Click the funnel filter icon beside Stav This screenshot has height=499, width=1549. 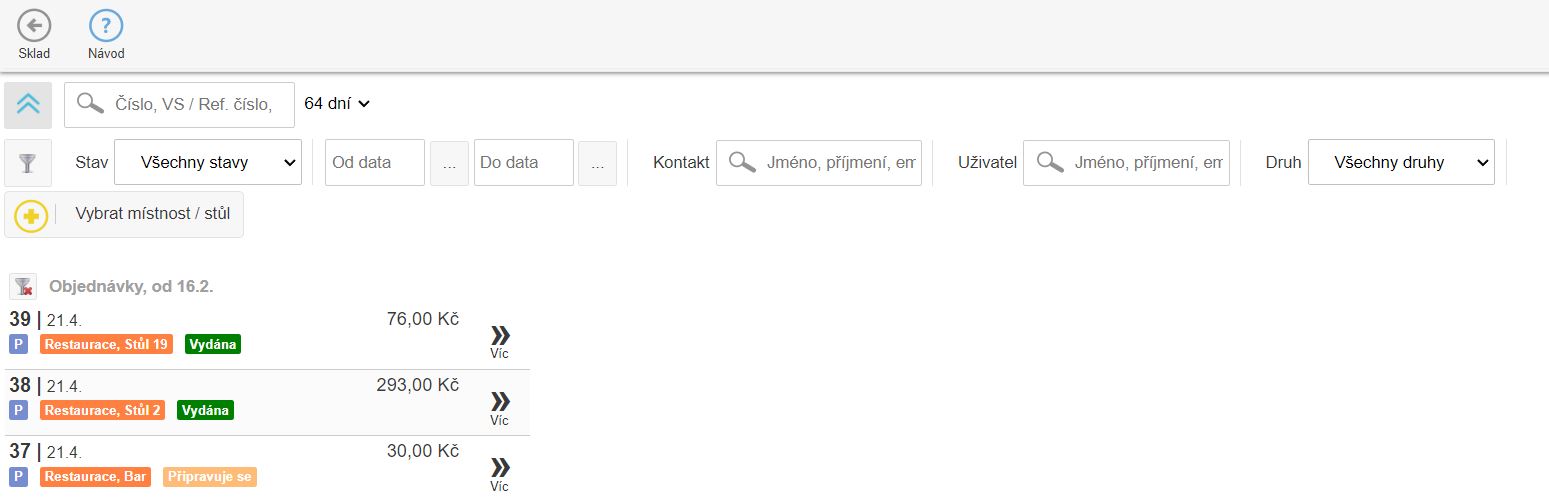[28, 163]
